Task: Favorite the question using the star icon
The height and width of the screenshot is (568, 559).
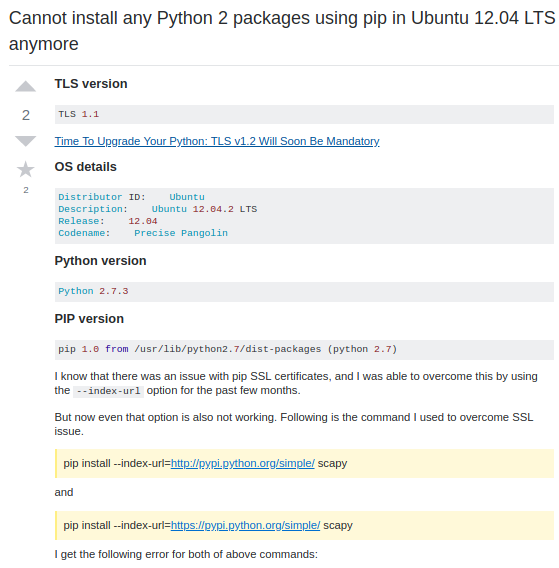Action: (x=25, y=169)
